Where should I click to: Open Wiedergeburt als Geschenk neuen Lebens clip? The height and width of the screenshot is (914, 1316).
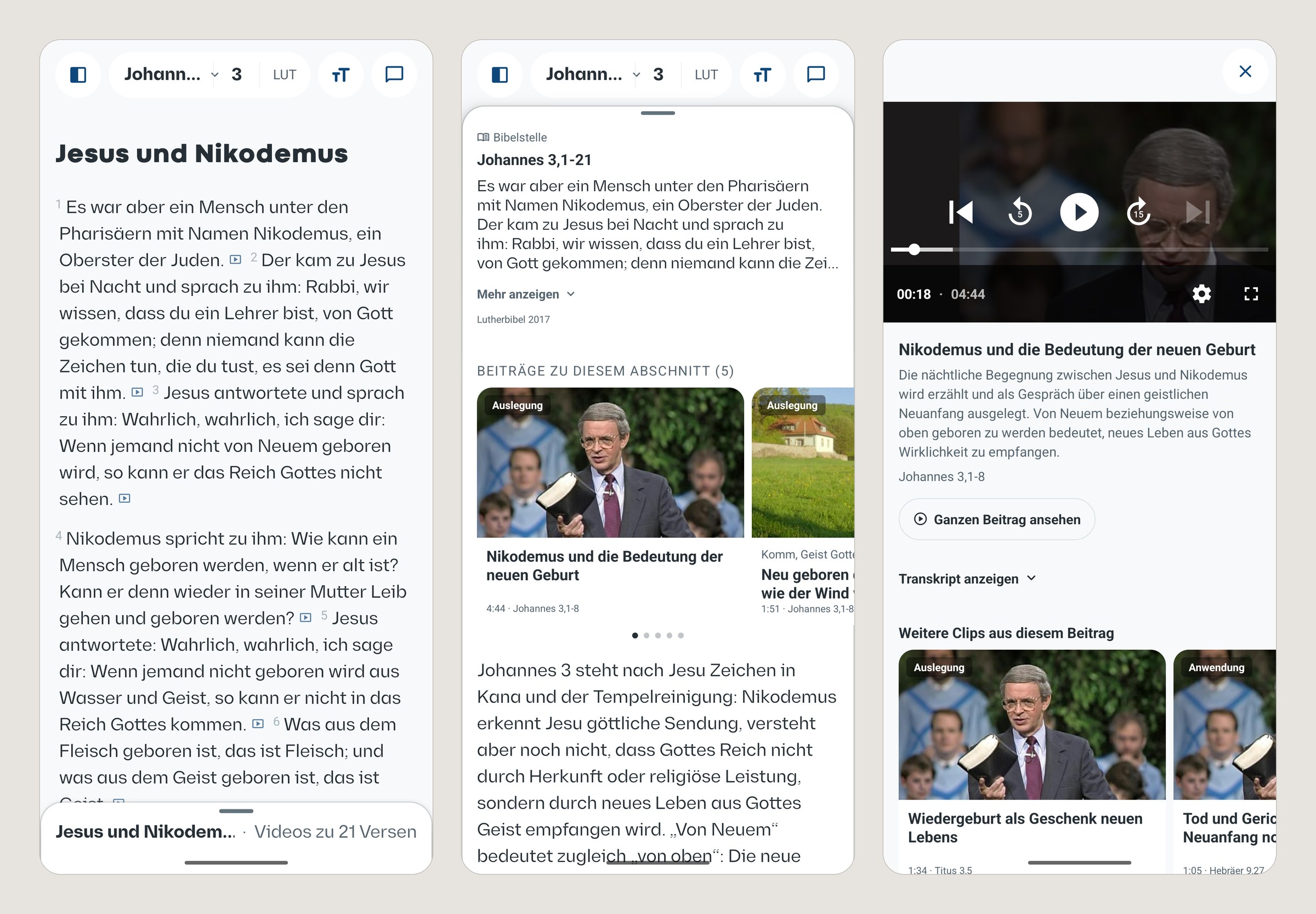[x=1032, y=762]
